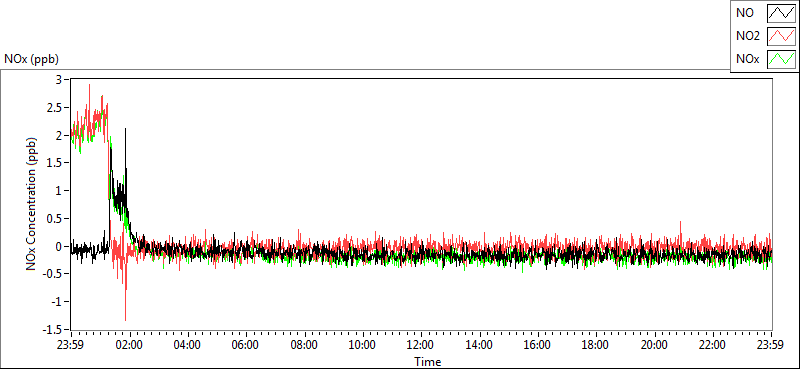This screenshot has height=369, width=800.
Task: Click the 3 maximum y-axis value
Action: [x=59, y=80]
